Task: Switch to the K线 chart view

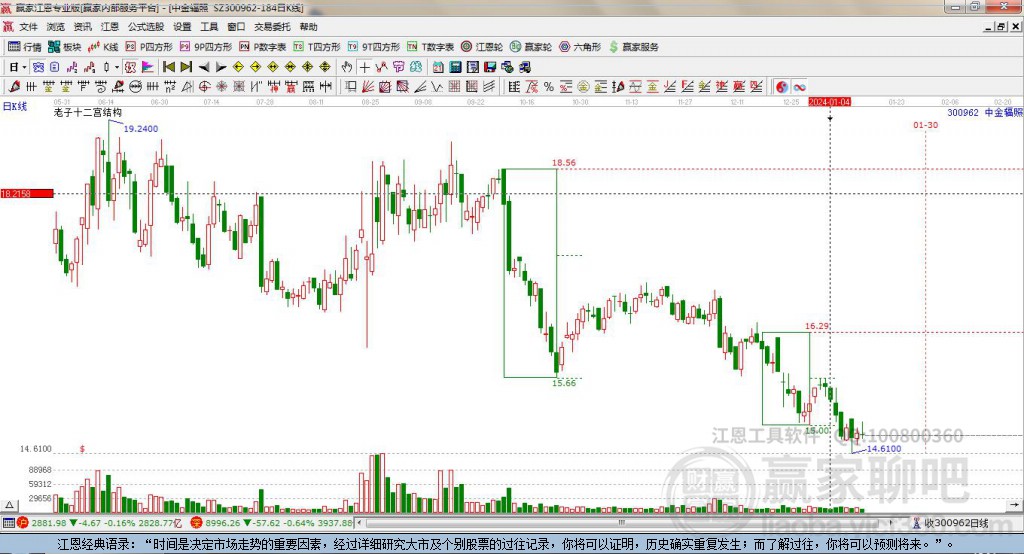Action: pos(103,47)
